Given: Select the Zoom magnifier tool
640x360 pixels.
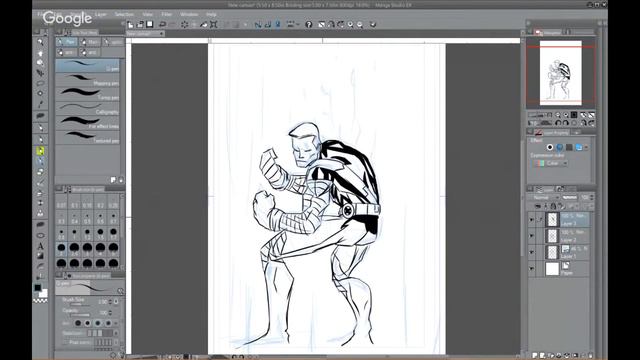Looking at the screenshot, I should pyautogui.click(x=40, y=42).
